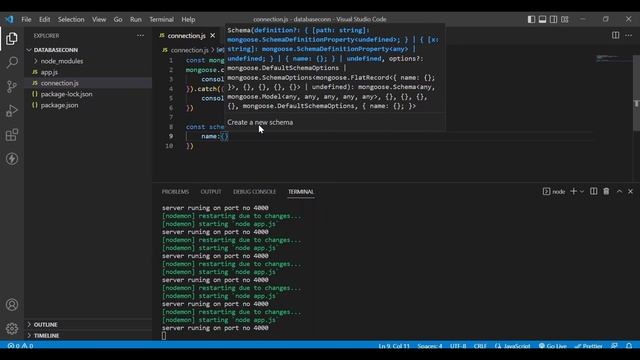Start Go Live server from status bar
This screenshot has height=360, width=640.
pyautogui.click(x=553, y=346)
